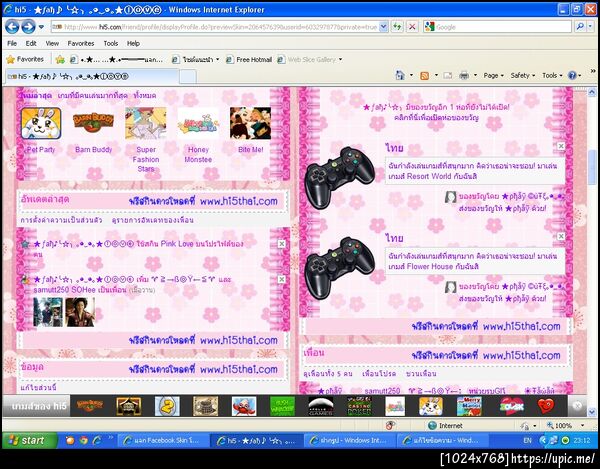Screen dimensions: 600x469
Task: Open the Free Hotmail favorites link
Action: (x=249, y=60)
